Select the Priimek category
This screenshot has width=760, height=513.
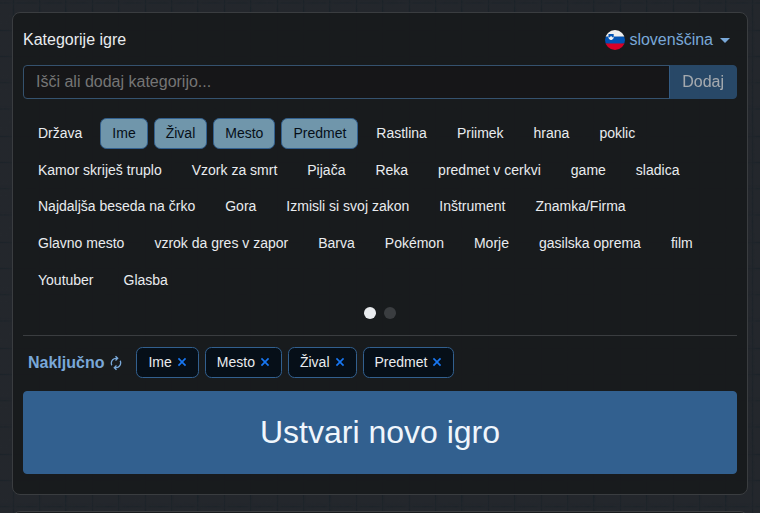click(x=480, y=133)
